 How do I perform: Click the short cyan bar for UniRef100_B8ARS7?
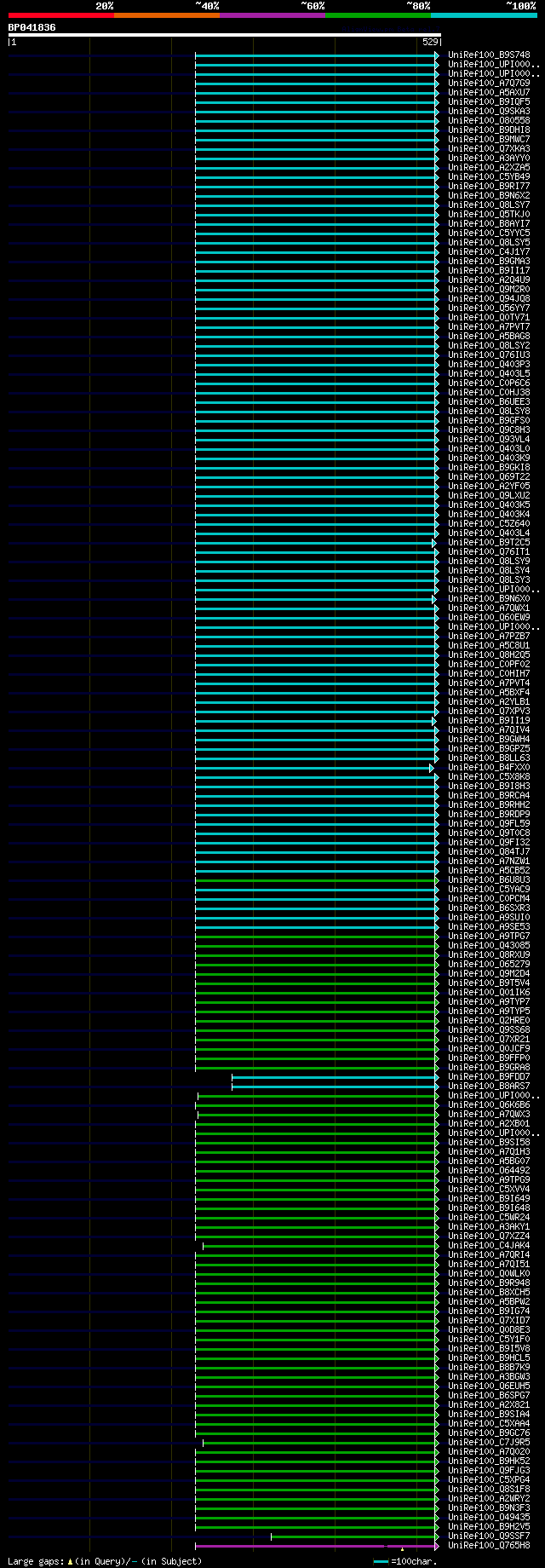tap(334, 1087)
